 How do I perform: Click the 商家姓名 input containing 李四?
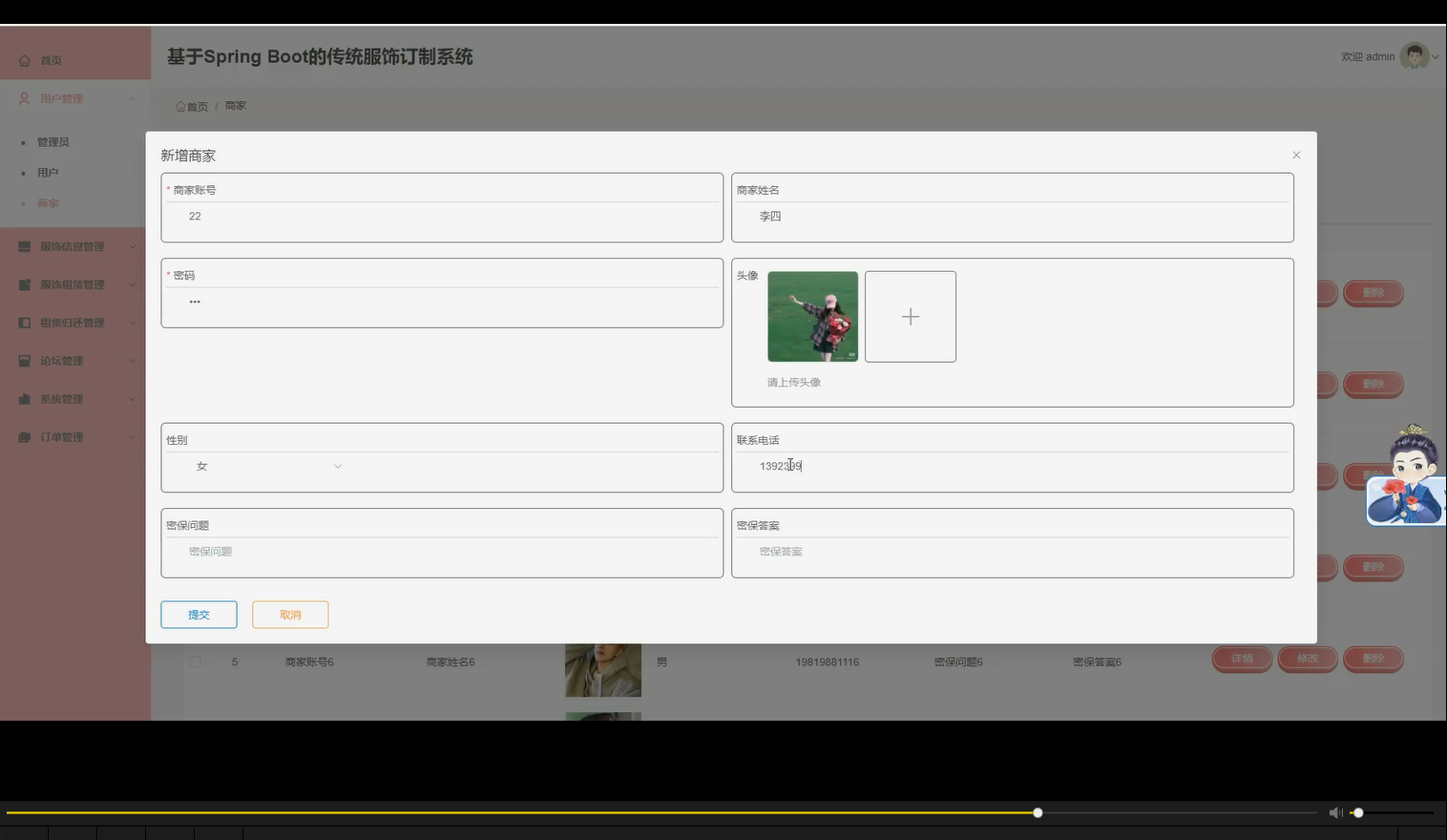pos(1013,217)
